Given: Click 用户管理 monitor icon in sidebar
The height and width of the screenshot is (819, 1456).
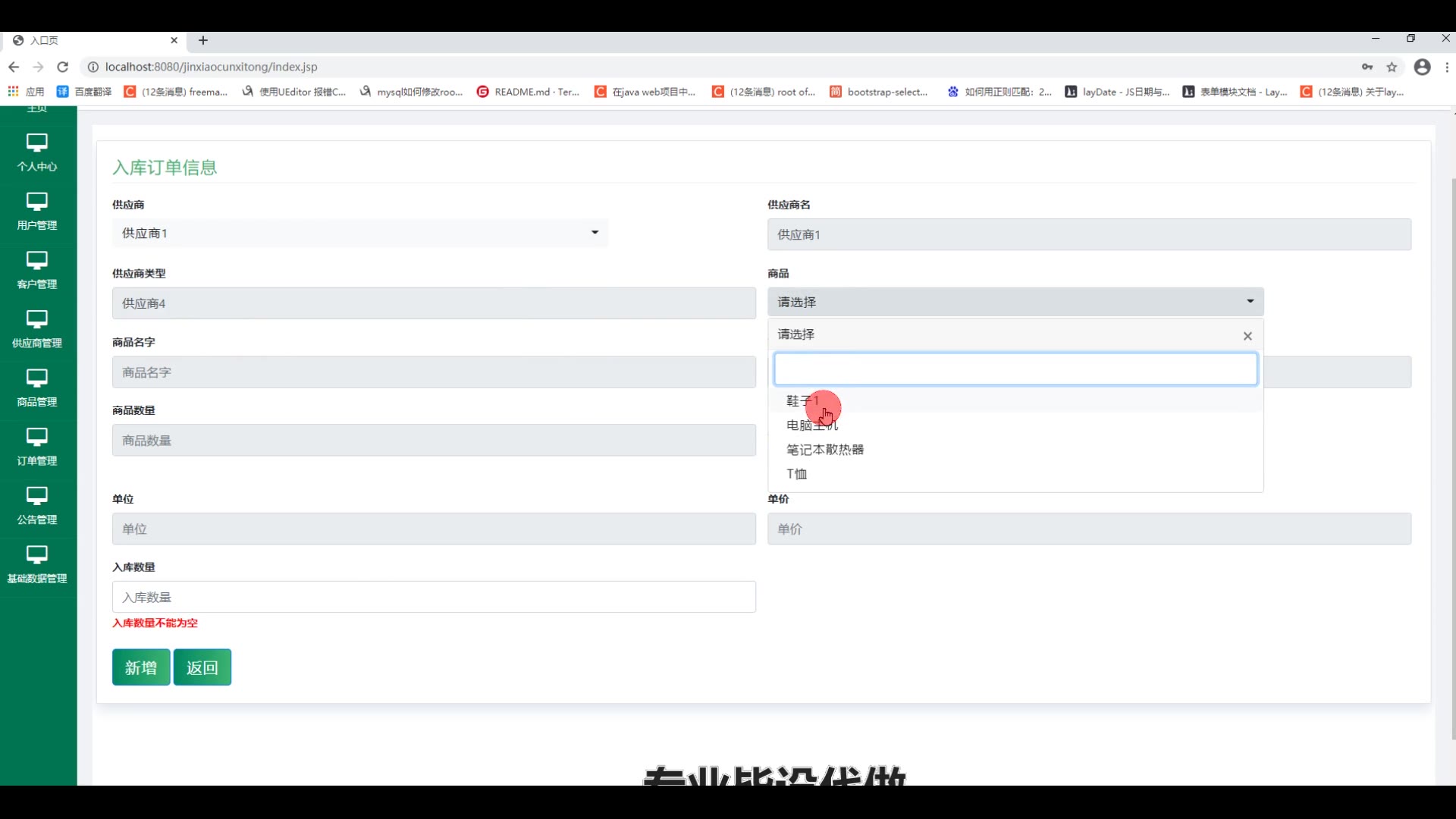Looking at the screenshot, I should (x=37, y=202).
